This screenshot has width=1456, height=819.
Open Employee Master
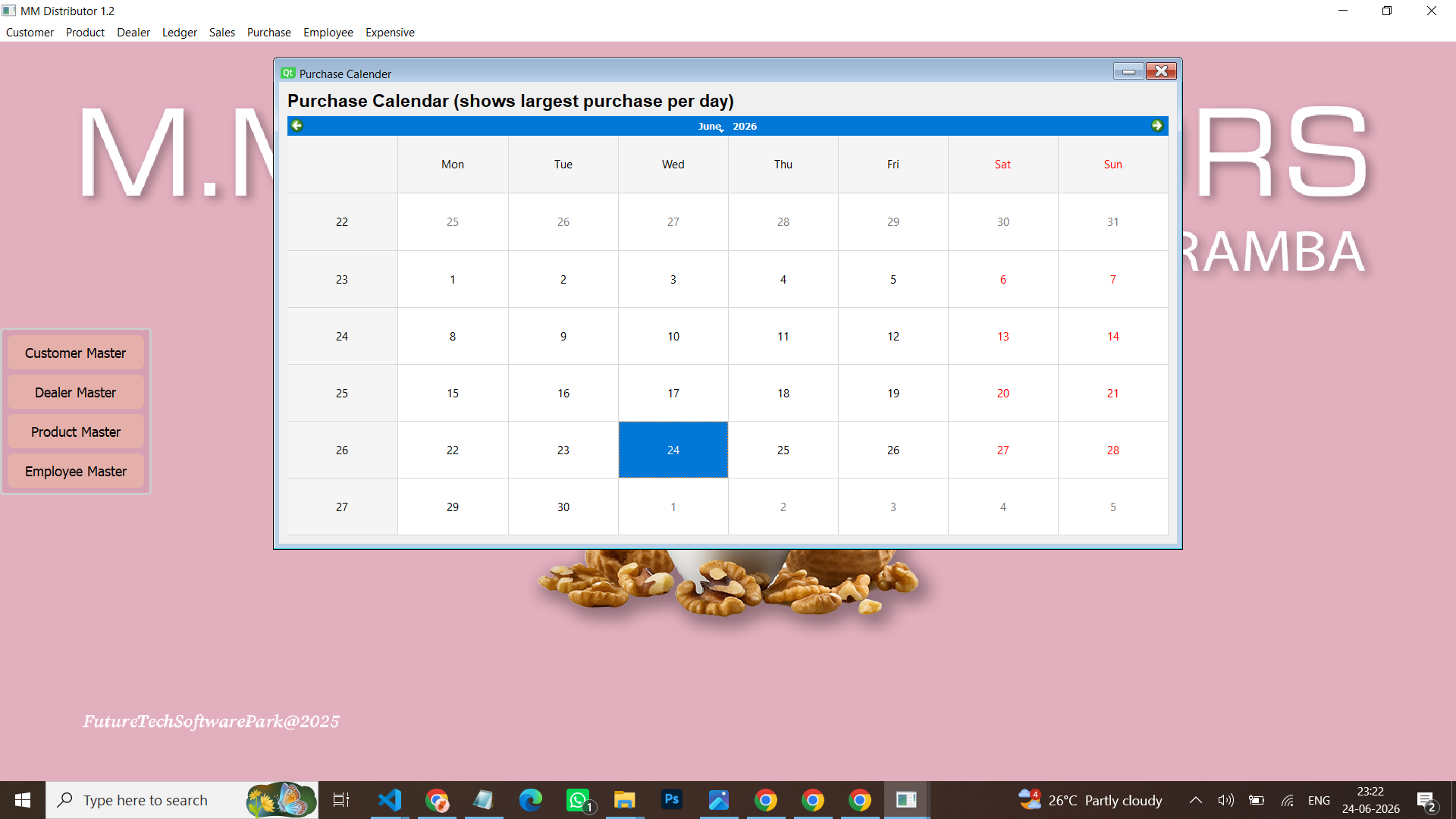pyautogui.click(x=76, y=472)
